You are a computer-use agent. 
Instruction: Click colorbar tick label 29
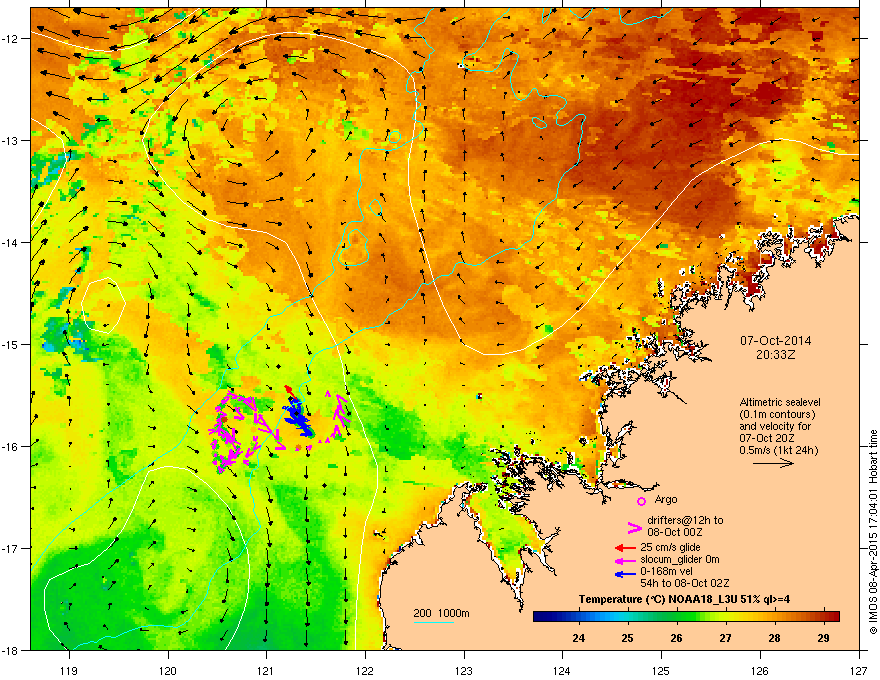pyautogui.click(x=823, y=638)
